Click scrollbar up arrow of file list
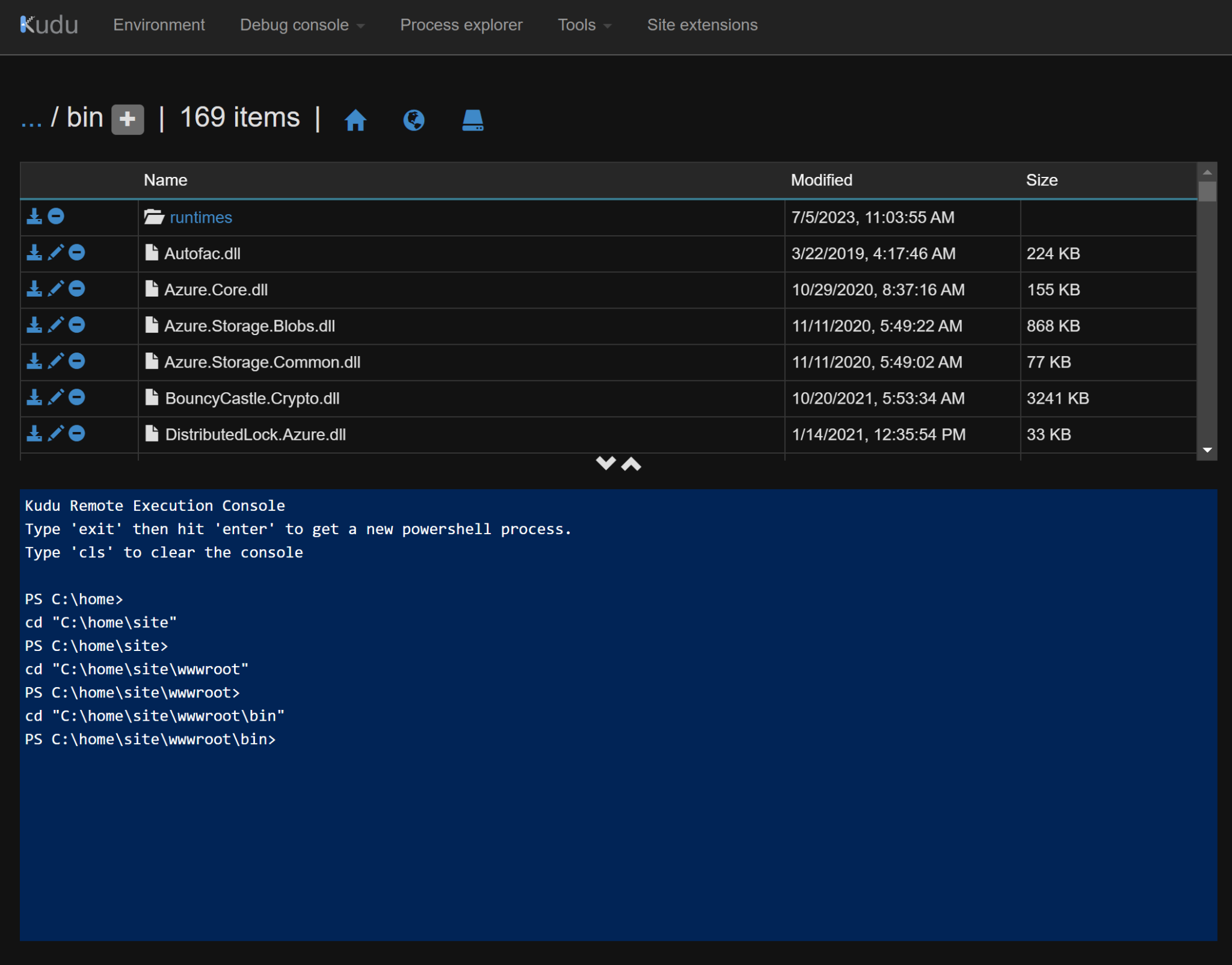 tap(1207, 172)
